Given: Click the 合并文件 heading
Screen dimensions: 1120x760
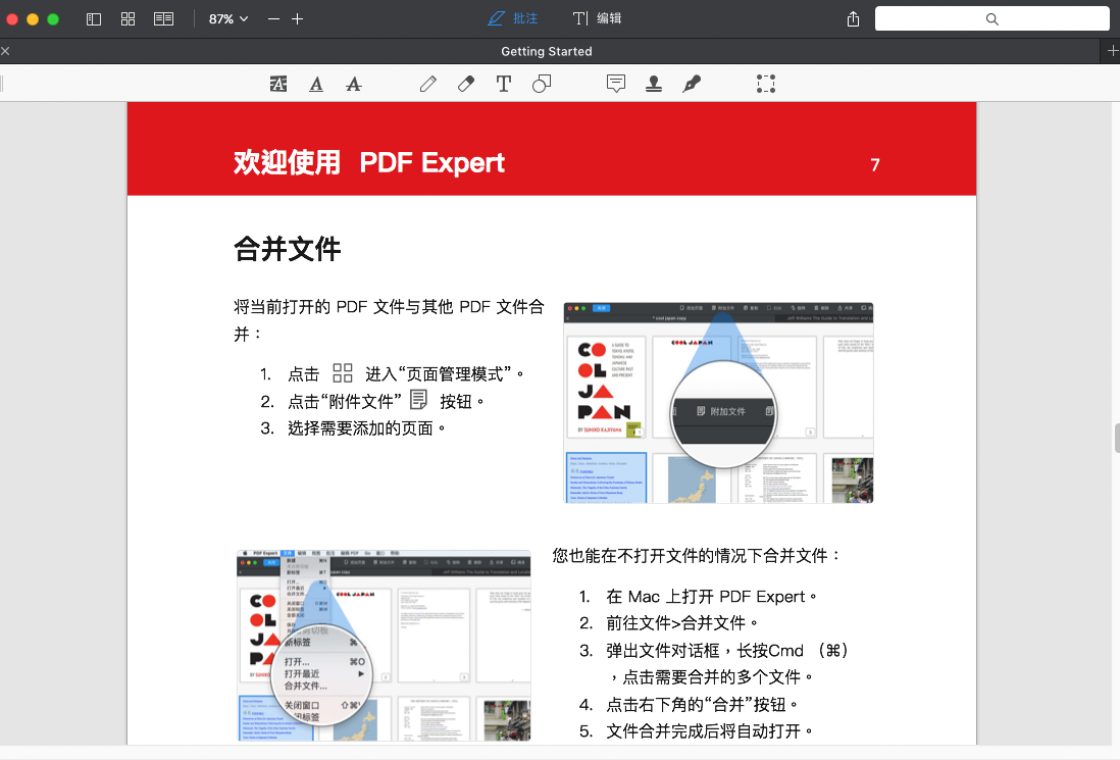Looking at the screenshot, I should pos(287,249).
